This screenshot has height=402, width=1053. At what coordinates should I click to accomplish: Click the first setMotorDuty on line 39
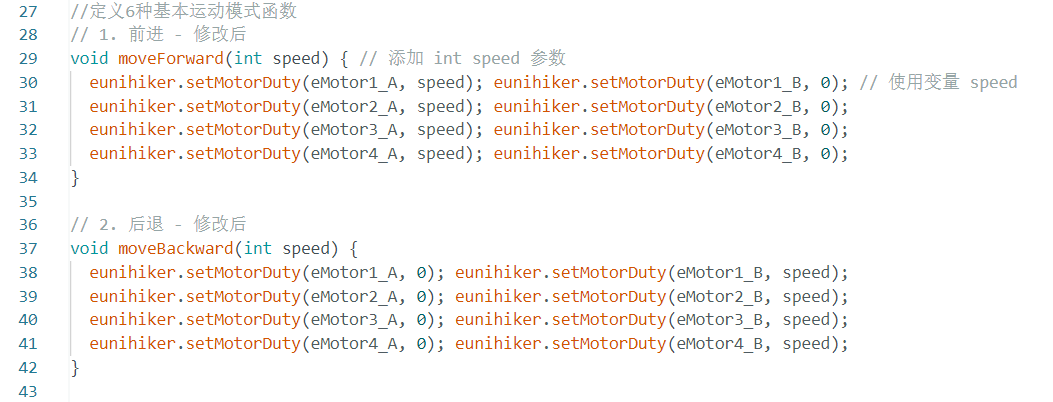coord(242,296)
